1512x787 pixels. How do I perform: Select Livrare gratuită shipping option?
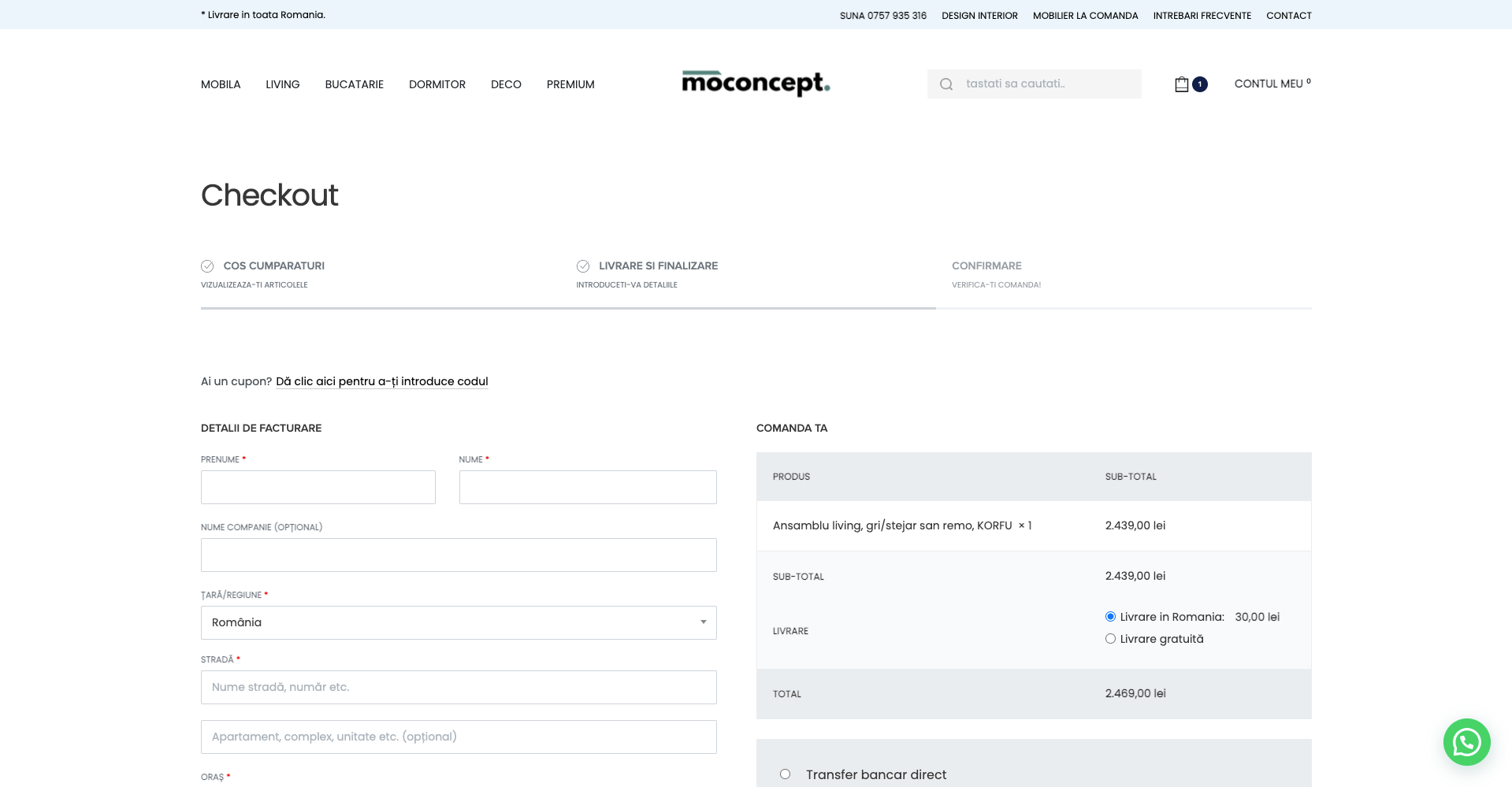point(1110,639)
